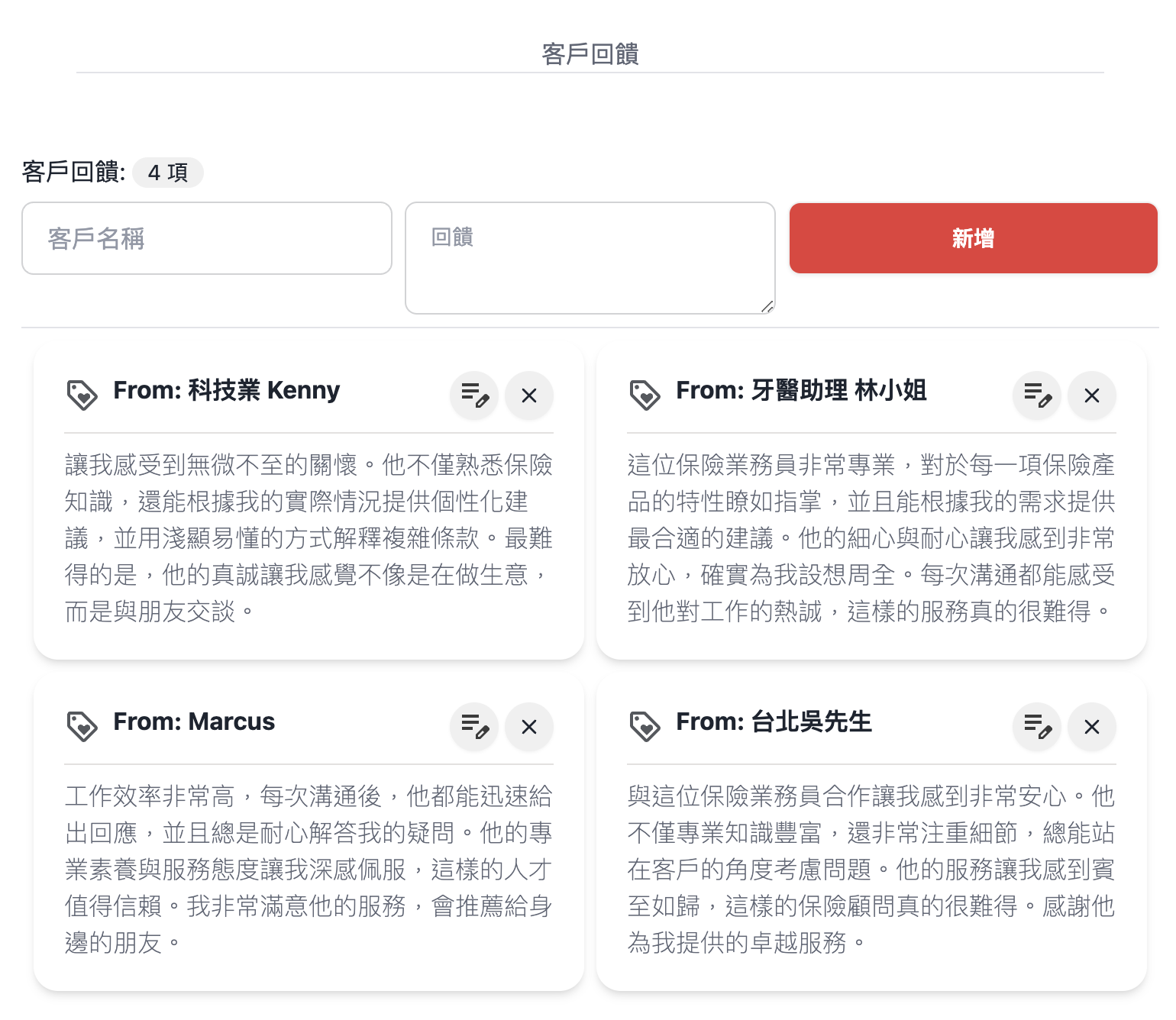
Task: Delete the 科技業 Kenny feedback card
Action: pos(529,395)
